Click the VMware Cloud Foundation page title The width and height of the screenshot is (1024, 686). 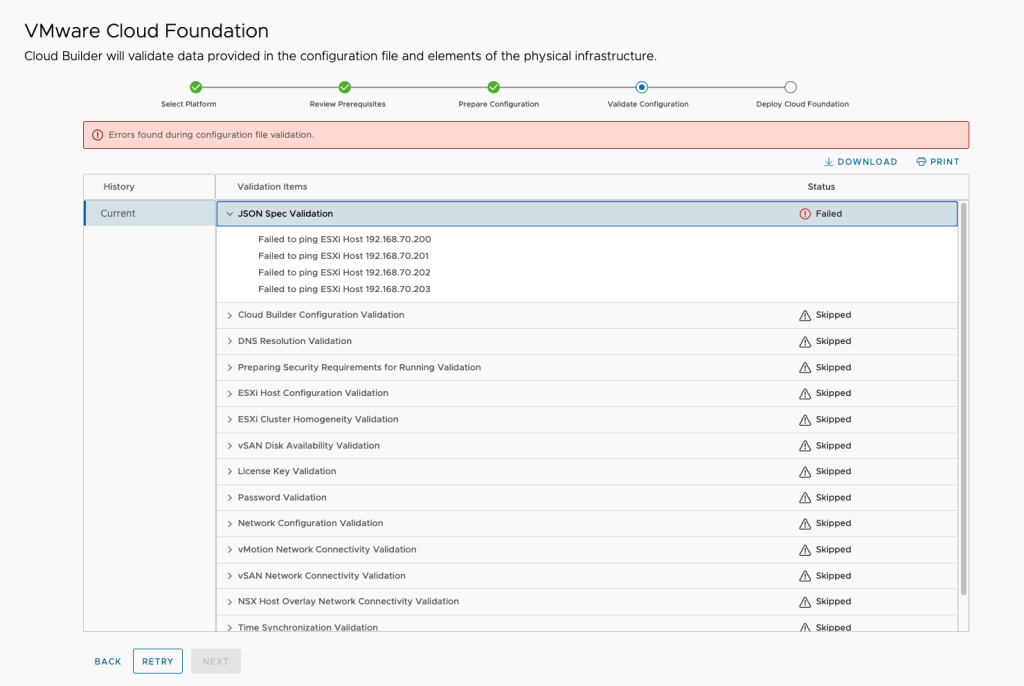pos(146,31)
